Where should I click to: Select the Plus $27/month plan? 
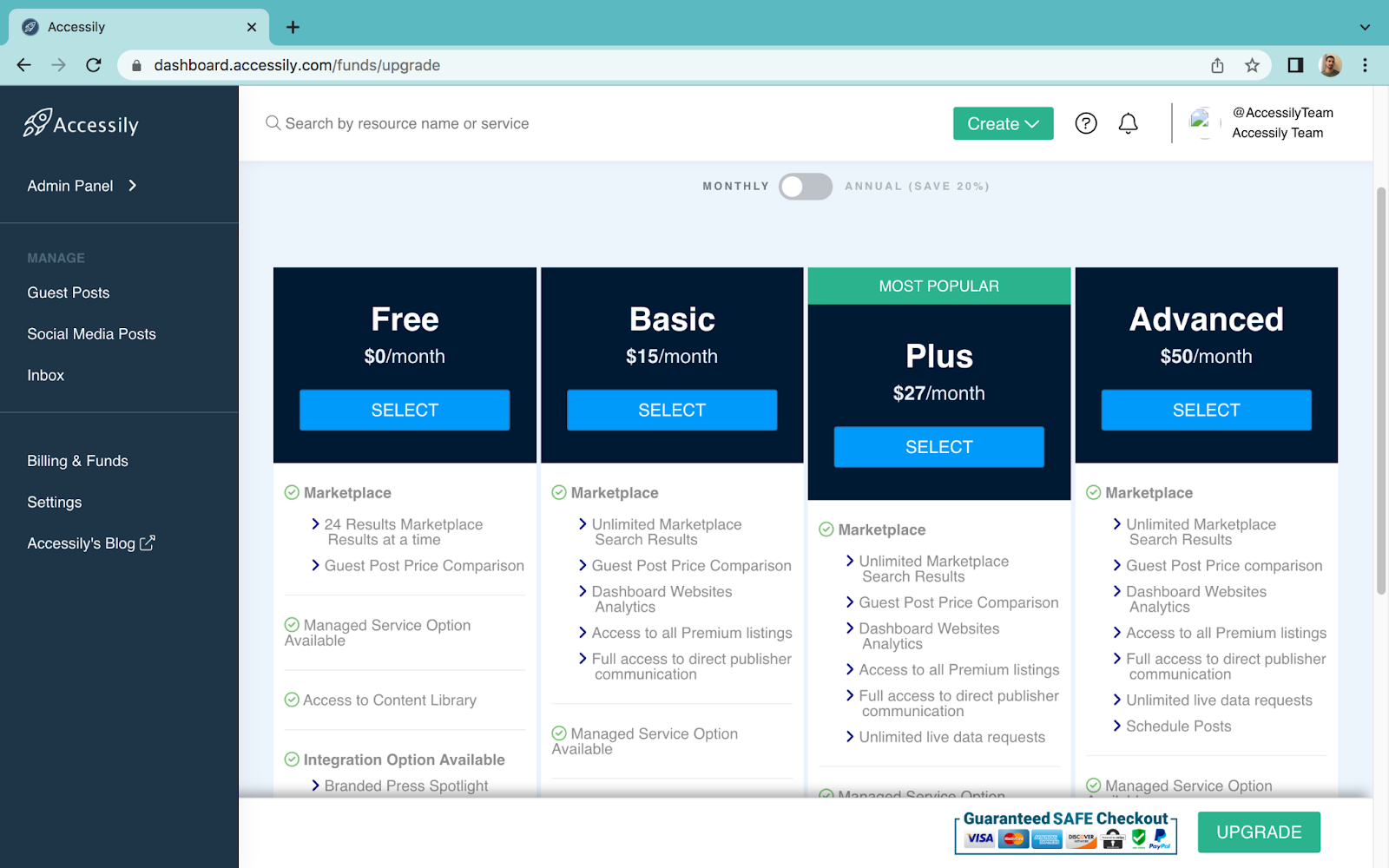[x=939, y=447]
